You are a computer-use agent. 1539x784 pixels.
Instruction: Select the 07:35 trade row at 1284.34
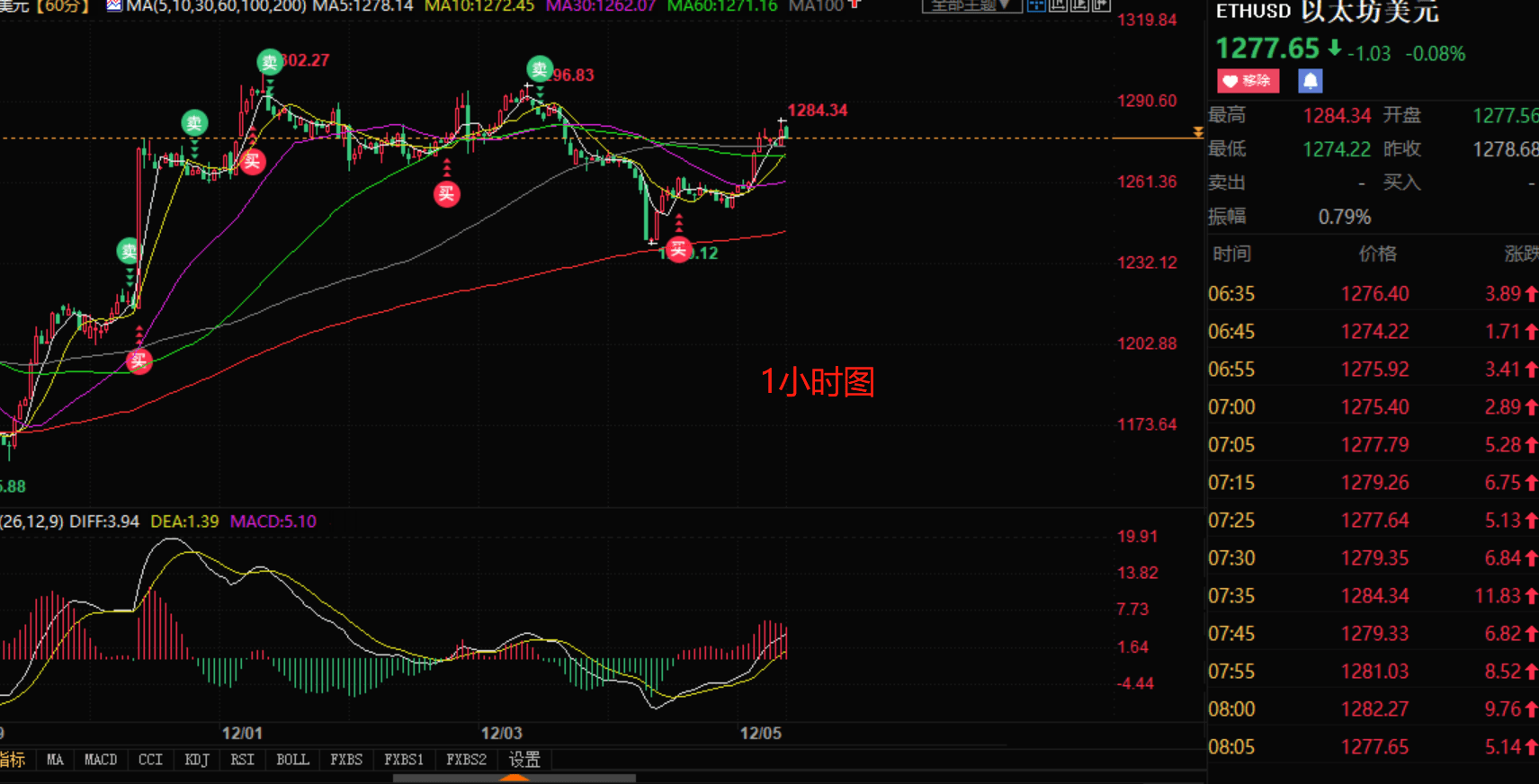[1372, 595]
